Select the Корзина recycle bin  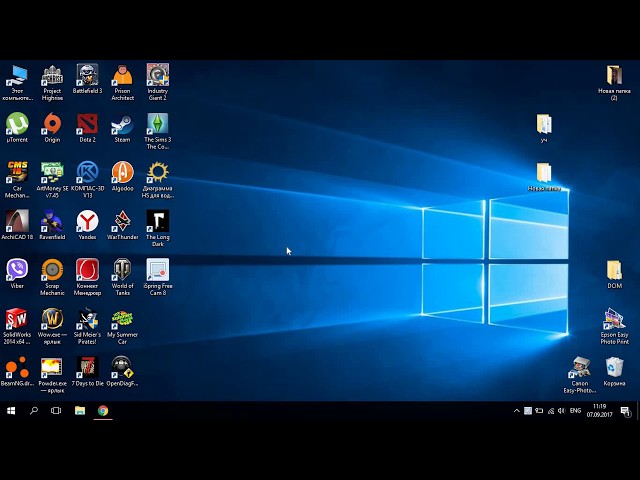tap(614, 368)
